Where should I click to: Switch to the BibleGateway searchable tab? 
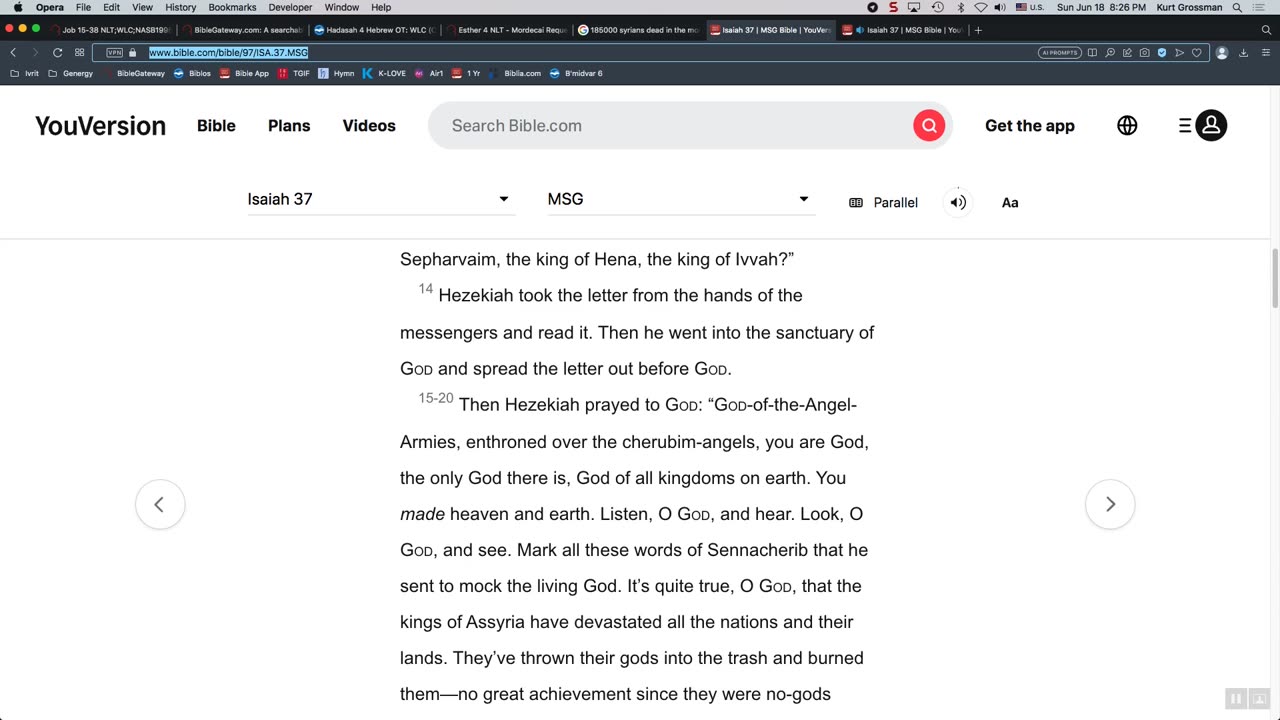[243, 30]
